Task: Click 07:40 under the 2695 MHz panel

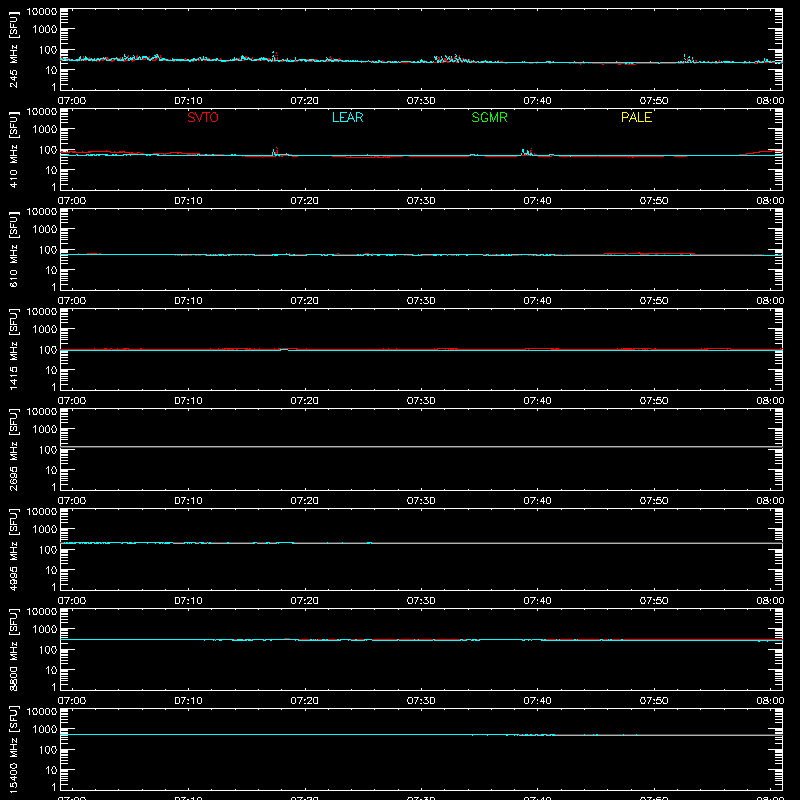Action: coord(537,501)
